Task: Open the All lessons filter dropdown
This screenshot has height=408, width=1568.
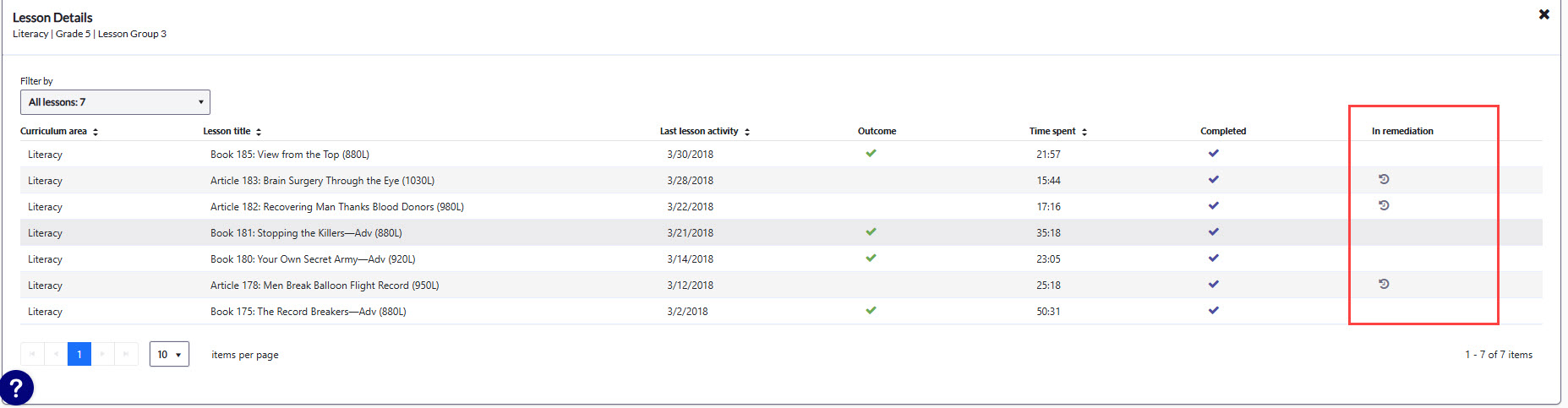Action: [x=115, y=102]
